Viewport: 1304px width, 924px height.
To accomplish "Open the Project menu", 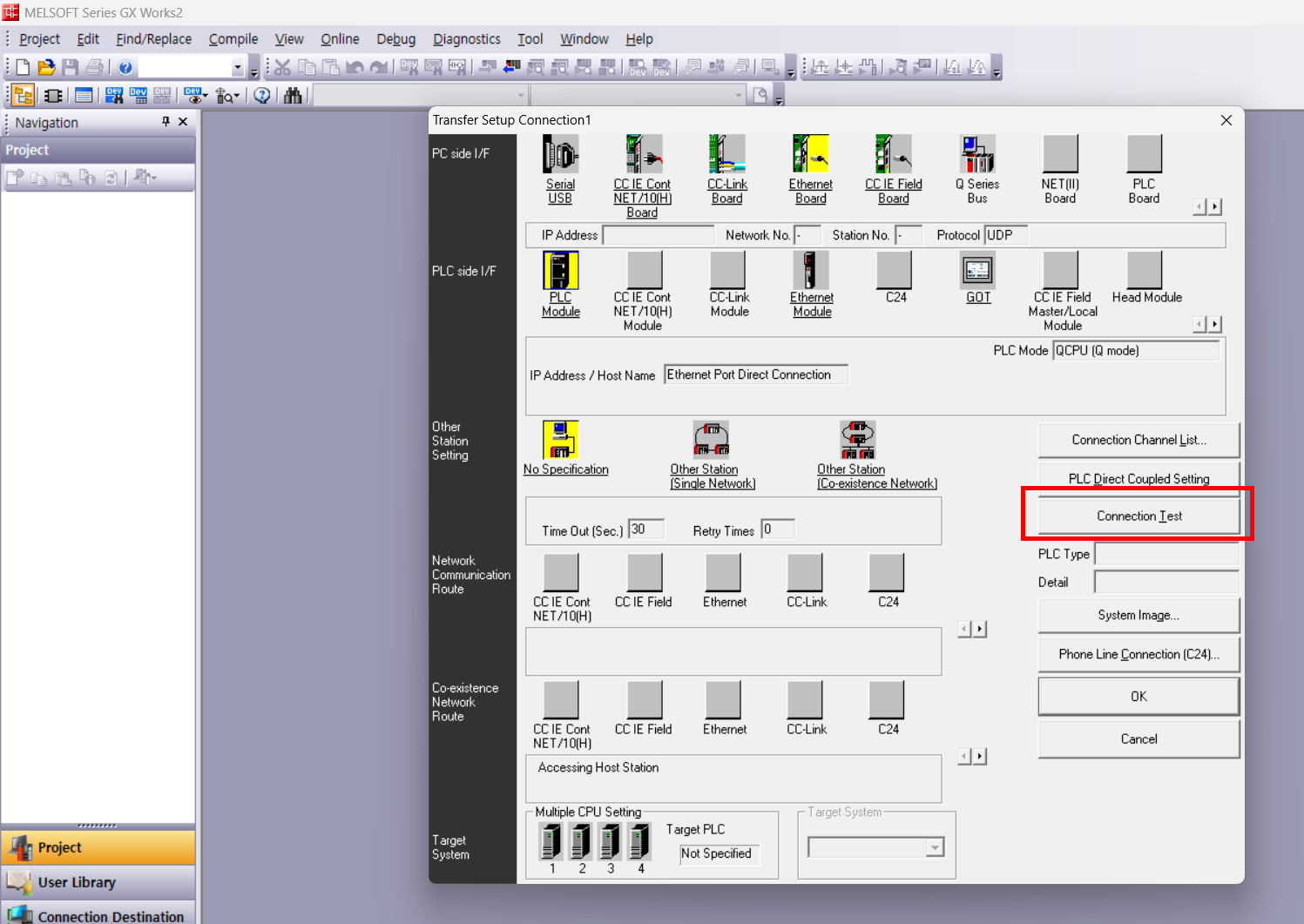I will (x=39, y=39).
